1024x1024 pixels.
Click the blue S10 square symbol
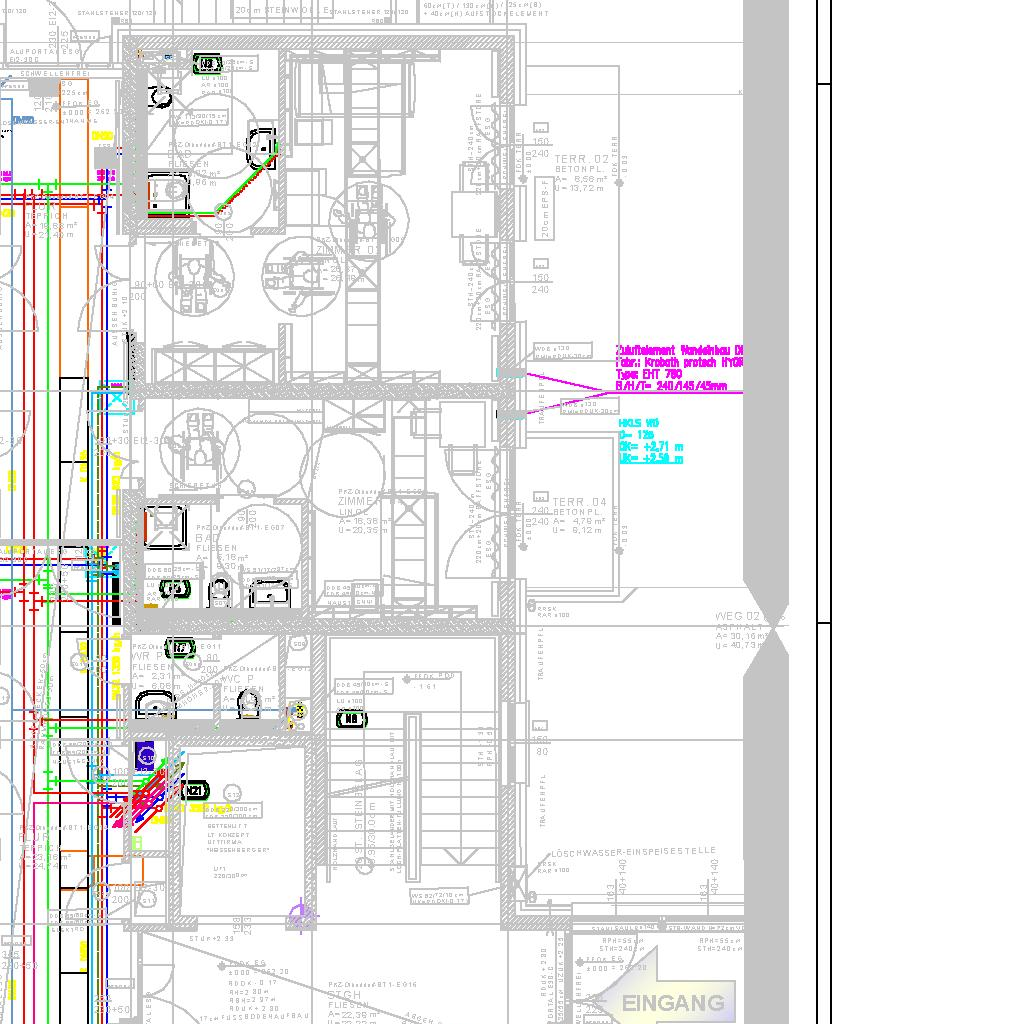[x=146, y=756]
